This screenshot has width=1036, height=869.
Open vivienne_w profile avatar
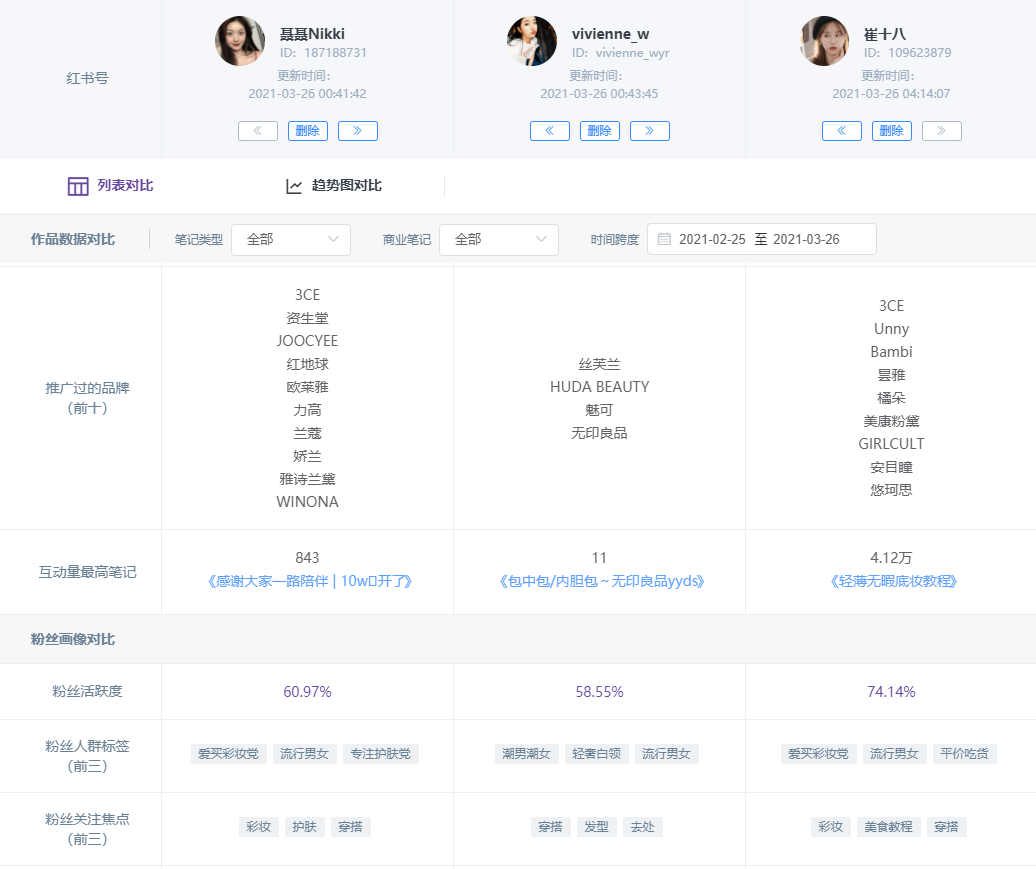pos(532,41)
